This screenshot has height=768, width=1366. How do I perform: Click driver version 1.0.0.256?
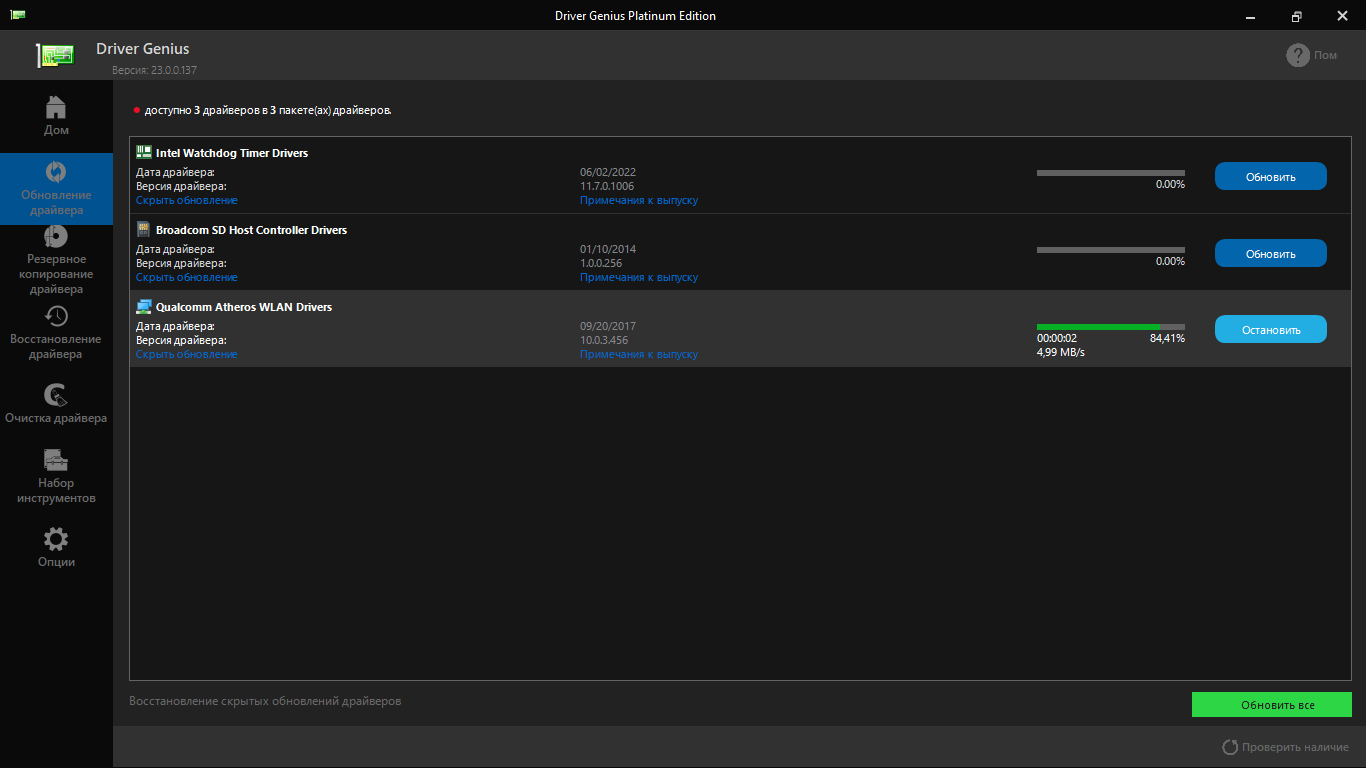(x=601, y=263)
